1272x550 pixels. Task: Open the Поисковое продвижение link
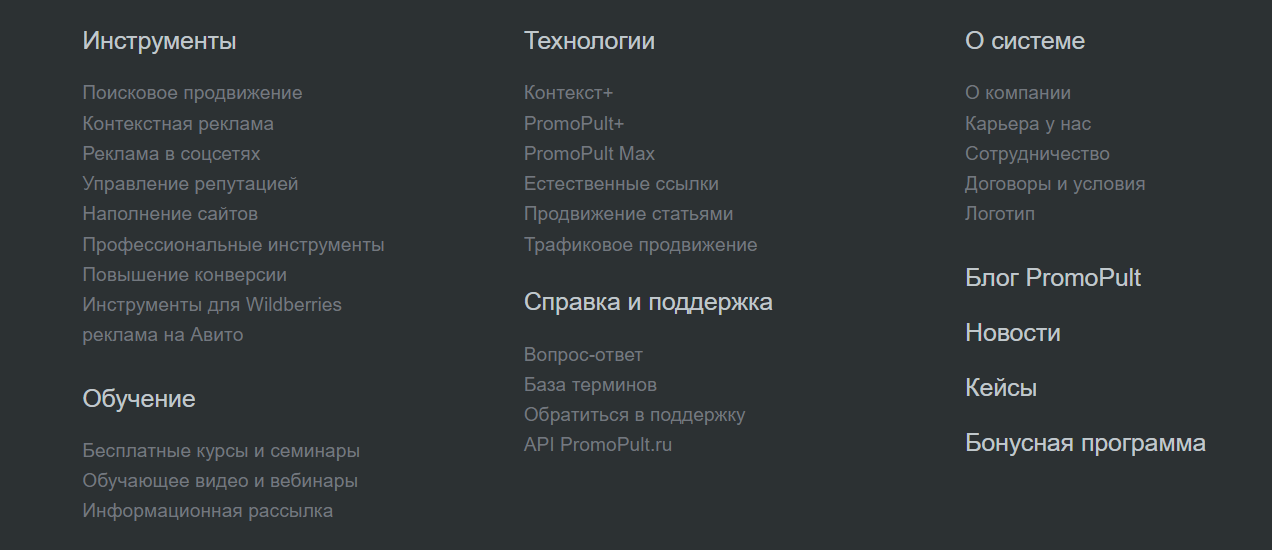point(192,93)
